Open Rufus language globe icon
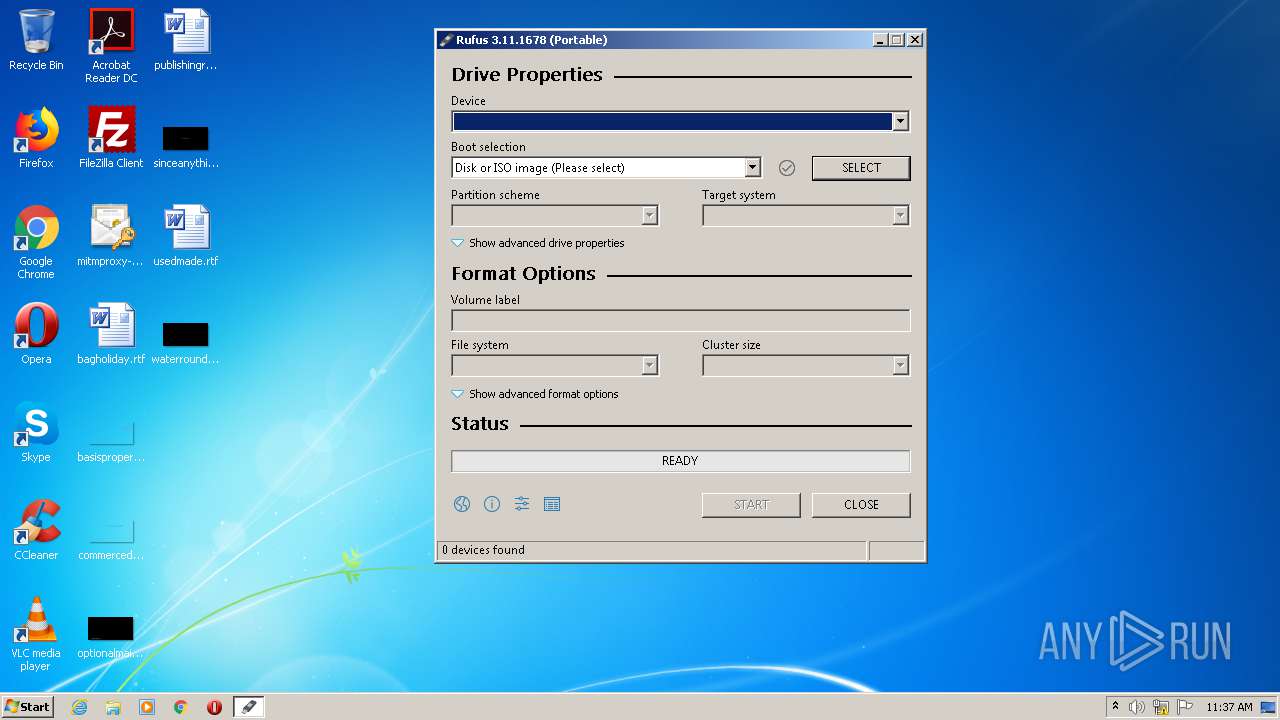Screen dimensions: 1280x720 [462, 504]
